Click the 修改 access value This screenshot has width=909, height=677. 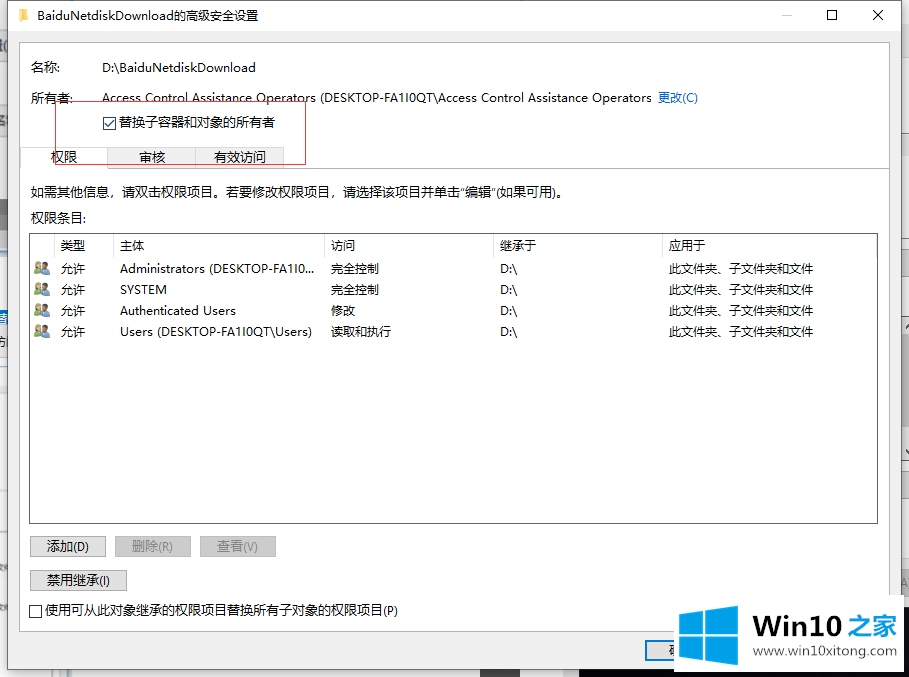pos(343,311)
